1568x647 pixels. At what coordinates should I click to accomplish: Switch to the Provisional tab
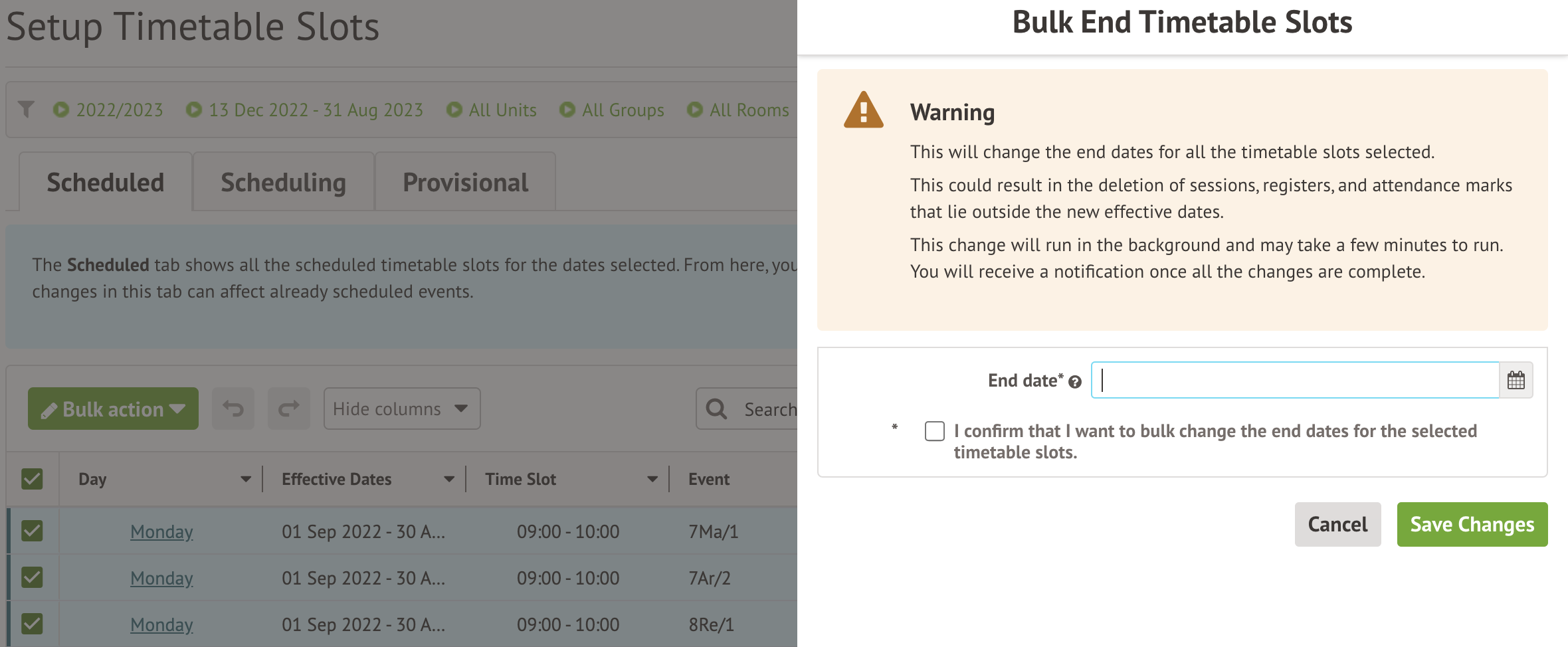coord(465,182)
